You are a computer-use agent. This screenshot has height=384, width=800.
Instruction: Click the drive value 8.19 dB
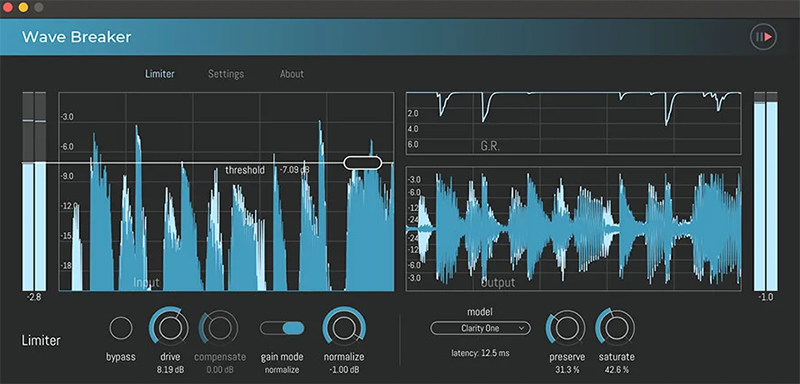(169, 370)
